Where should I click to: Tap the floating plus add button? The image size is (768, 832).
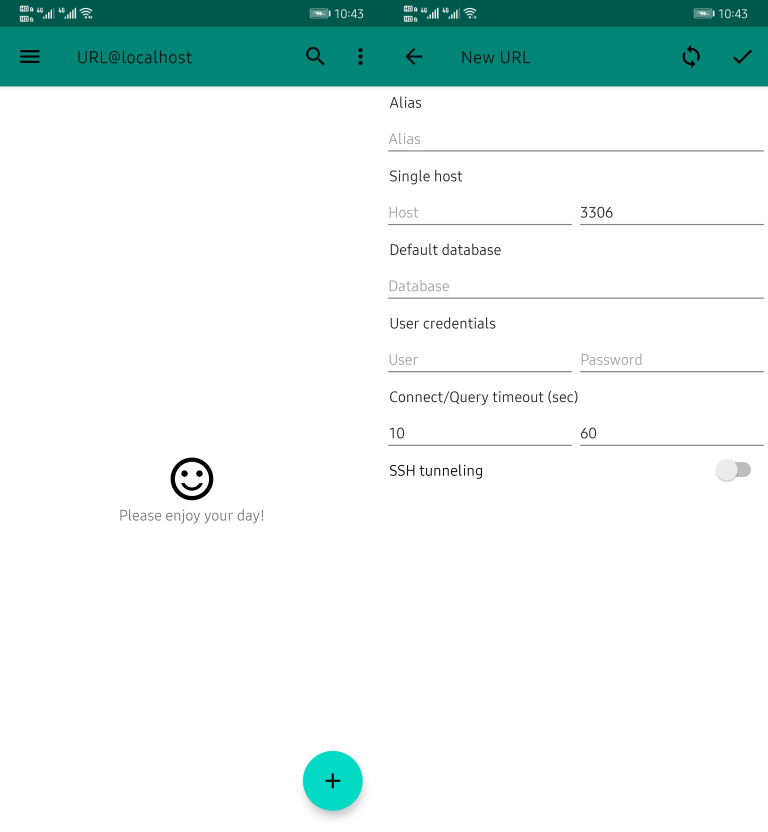[333, 781]
